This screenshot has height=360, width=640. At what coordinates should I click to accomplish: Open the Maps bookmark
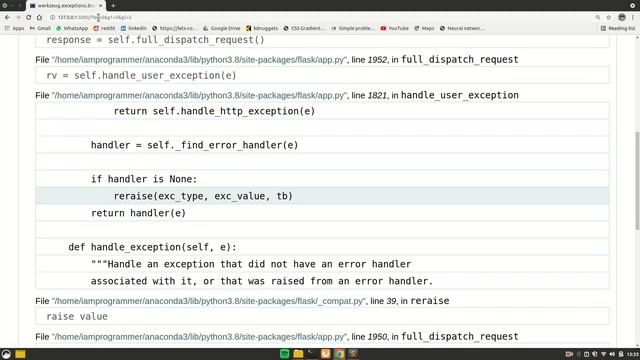tap(424, 28)
